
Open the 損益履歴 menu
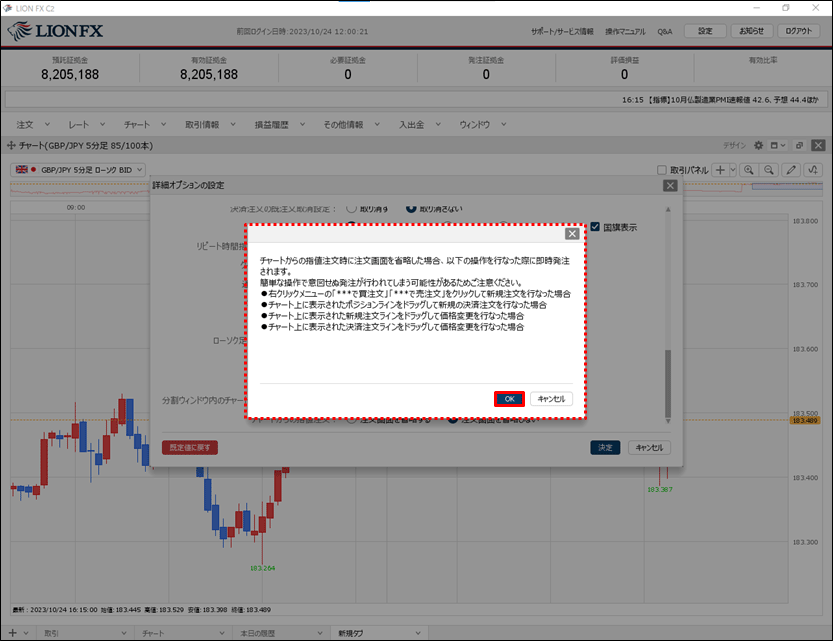pos(279,125)
